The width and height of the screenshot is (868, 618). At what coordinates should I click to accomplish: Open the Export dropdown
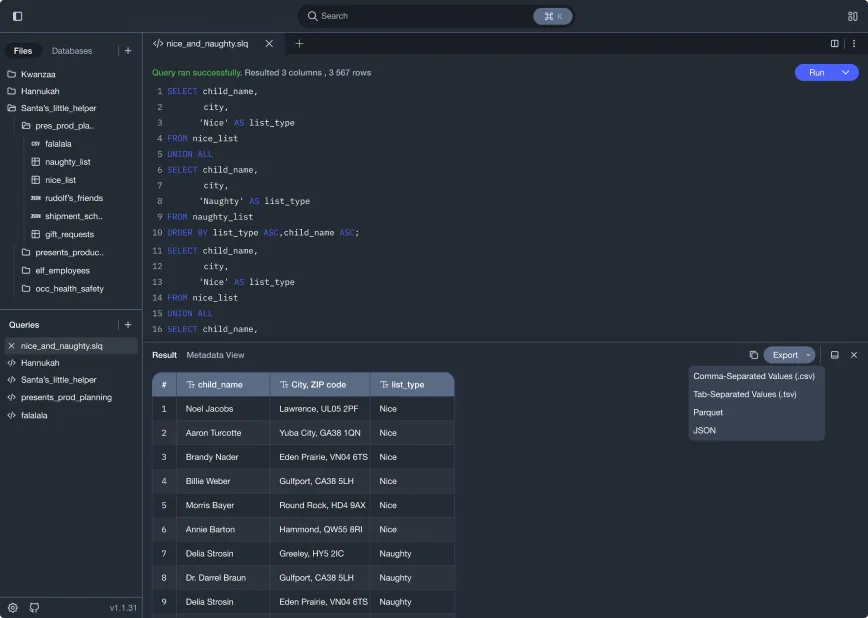[x=789, y=355]
